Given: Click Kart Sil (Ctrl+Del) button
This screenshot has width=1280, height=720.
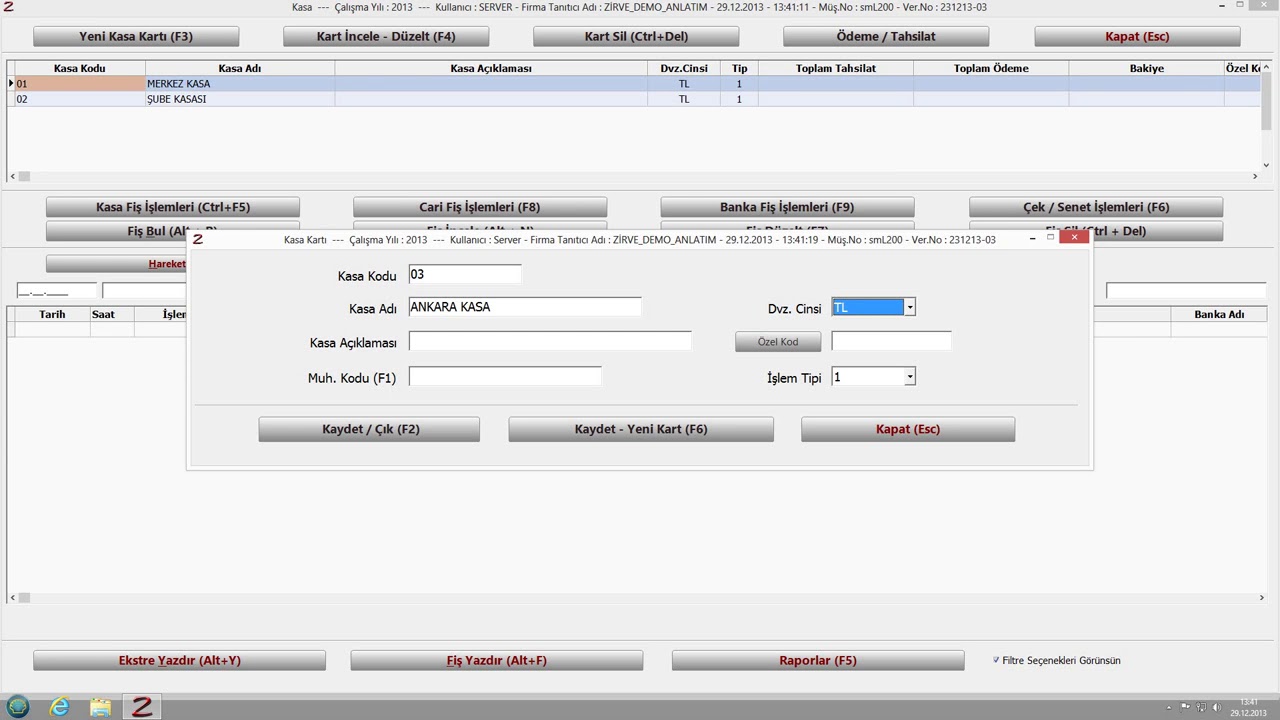Looking at the screenshot, I should pos(636,36).
